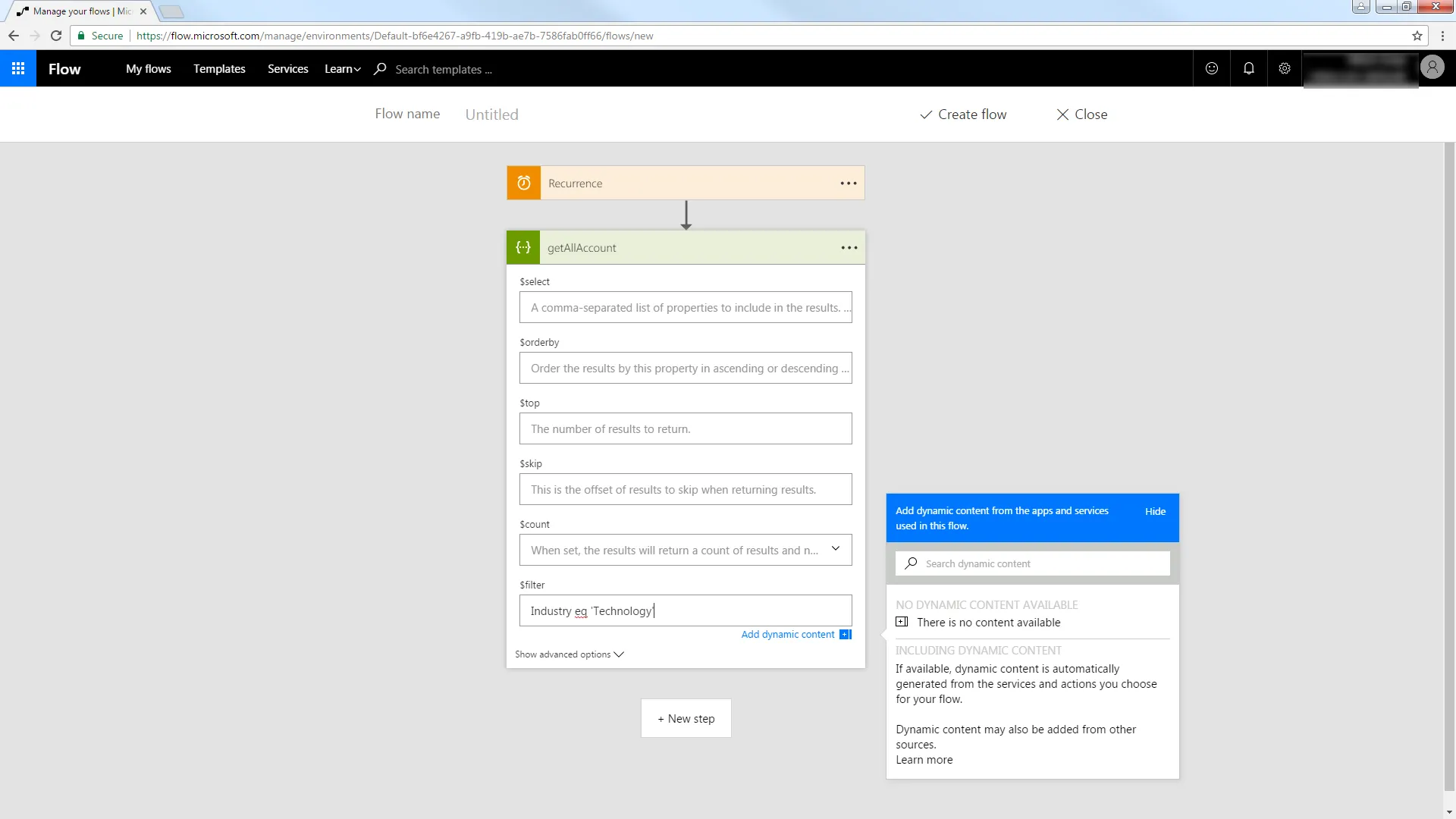This screenshot has width=1456, height=819.
Task: Go to My flows
Action: [x=149, y=69]
